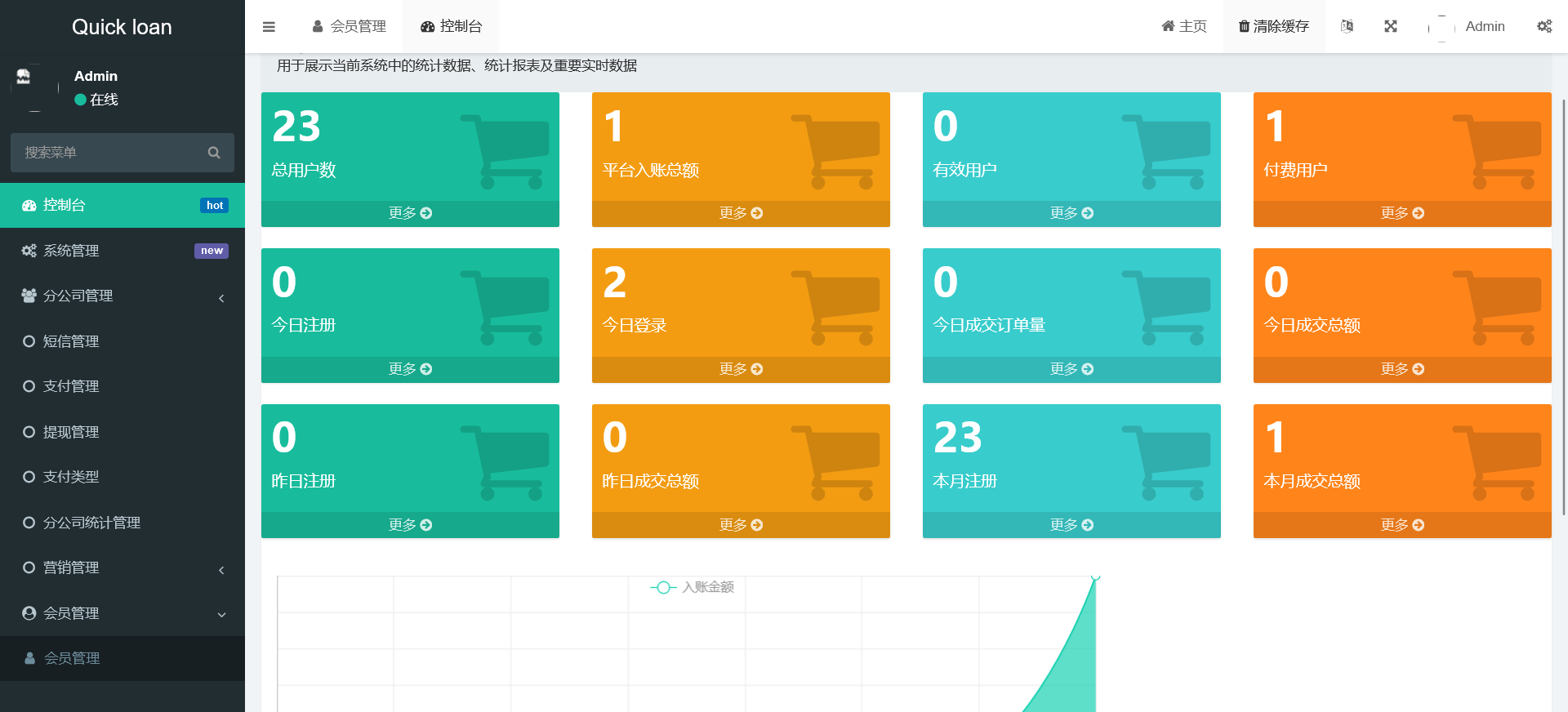The image size is (1568, 712).
Task: Click the home icon labeled 主页
Action: (x=1168, y=26)
